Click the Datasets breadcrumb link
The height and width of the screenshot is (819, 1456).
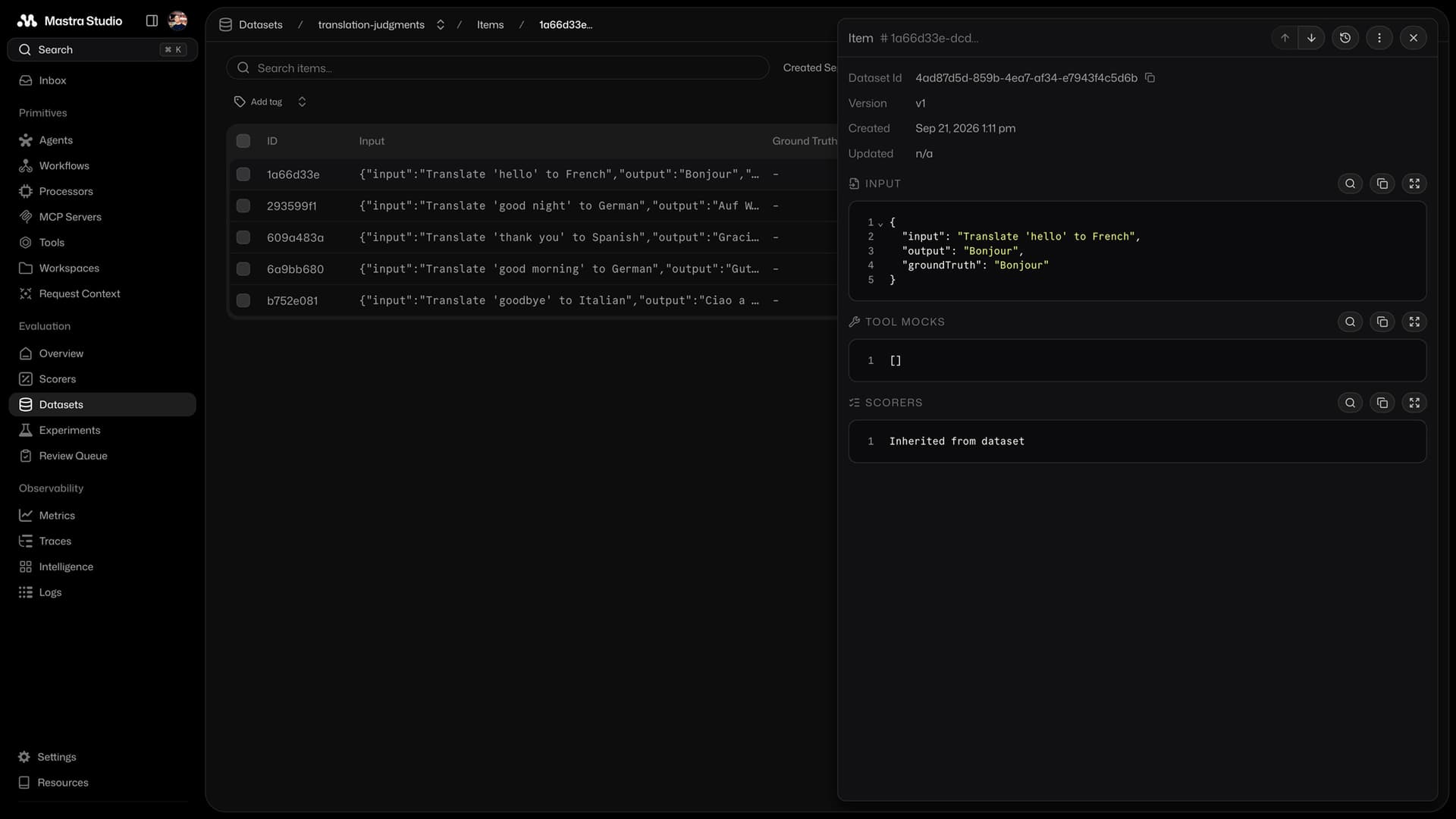(260, 25)
